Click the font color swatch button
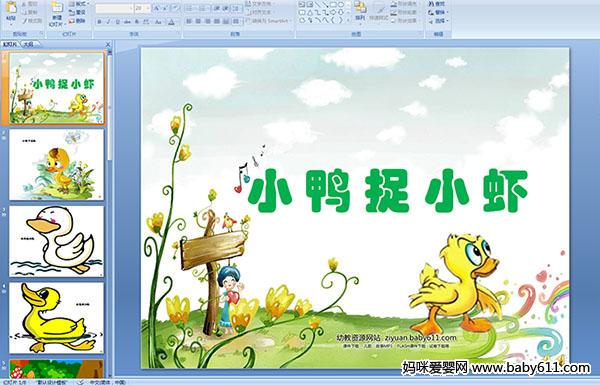 pyautogui.click(x=171, y=22)
